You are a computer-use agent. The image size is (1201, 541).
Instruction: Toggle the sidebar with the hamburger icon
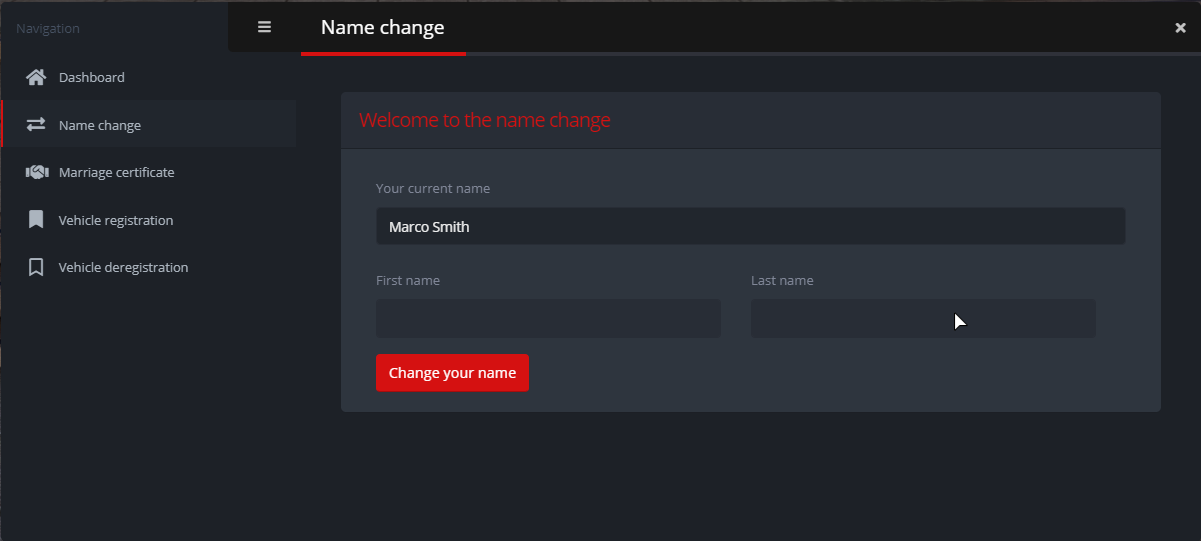tap(264, 27)
